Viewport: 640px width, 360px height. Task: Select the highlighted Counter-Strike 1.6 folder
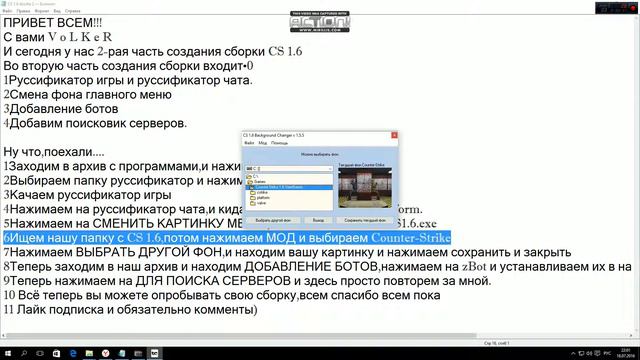[289, 187]
